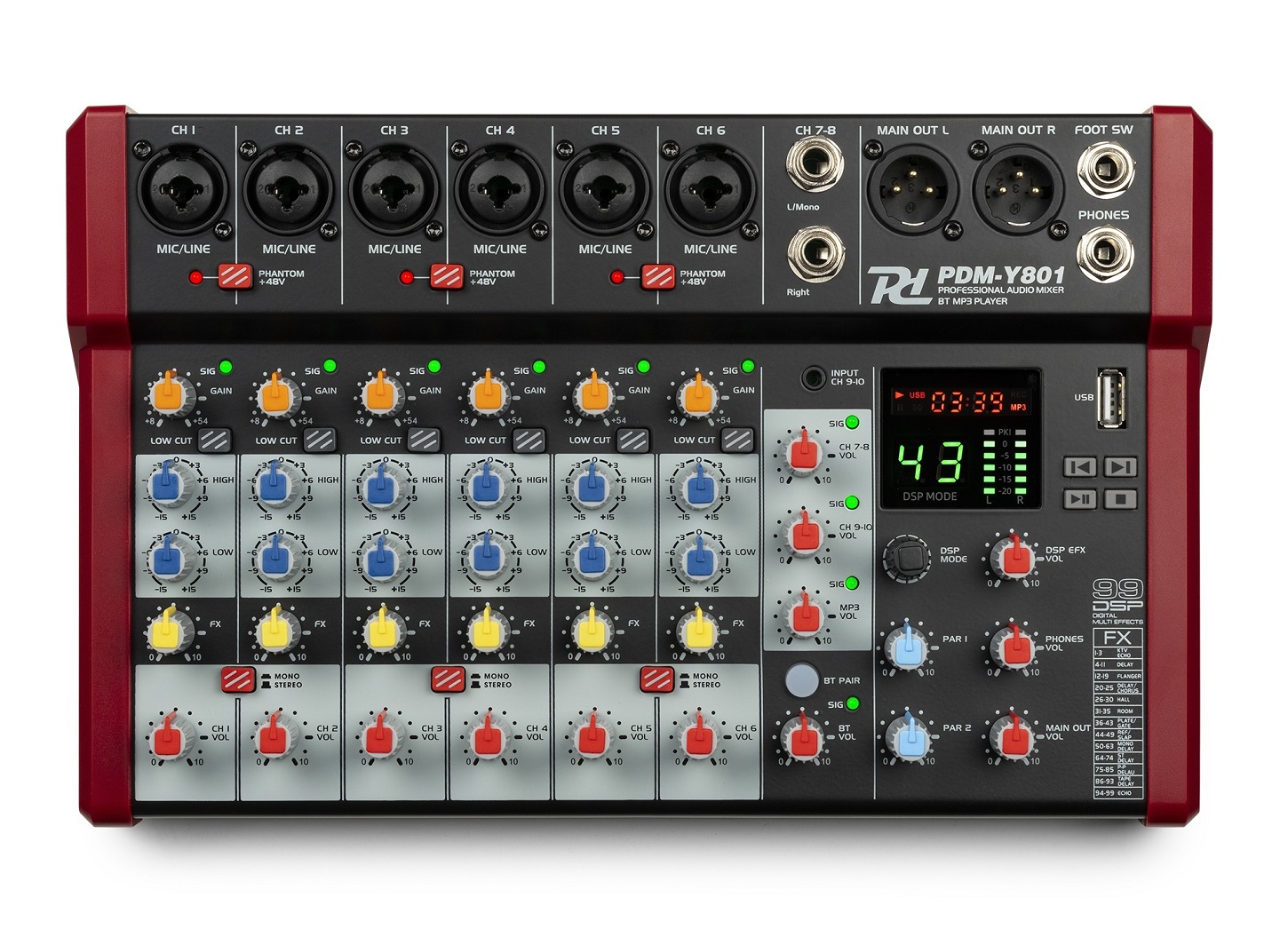This screenshot has height=937, width=1288.
Task: Toggle the CH 2 LOW CUT switch
Action: [x=319, y=440]
